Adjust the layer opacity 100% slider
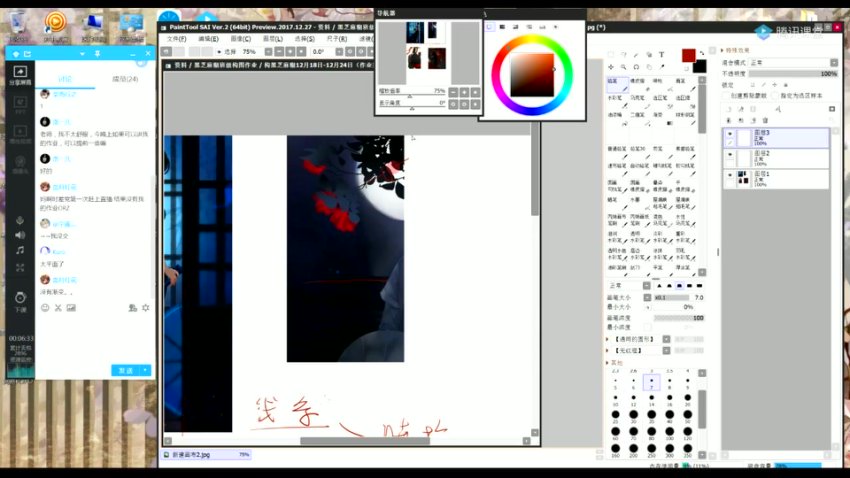The width and height of the screenshot is (850, 478). click(x=793, y=74)
